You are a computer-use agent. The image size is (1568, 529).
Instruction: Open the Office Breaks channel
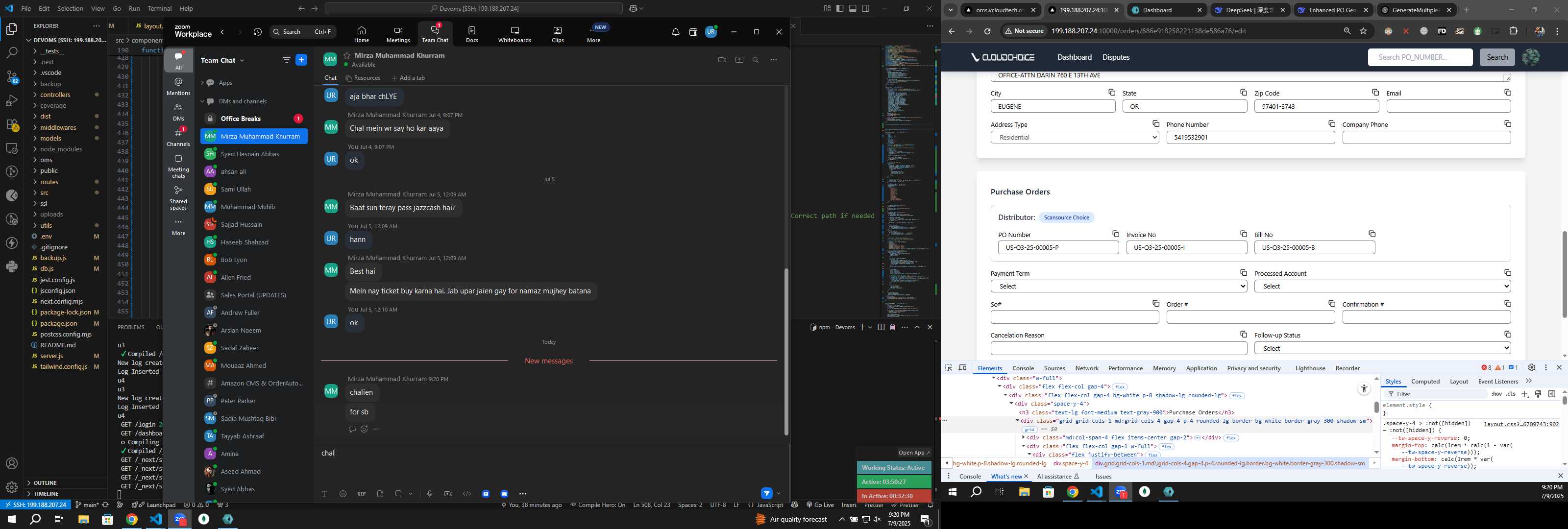coord(254,119)
